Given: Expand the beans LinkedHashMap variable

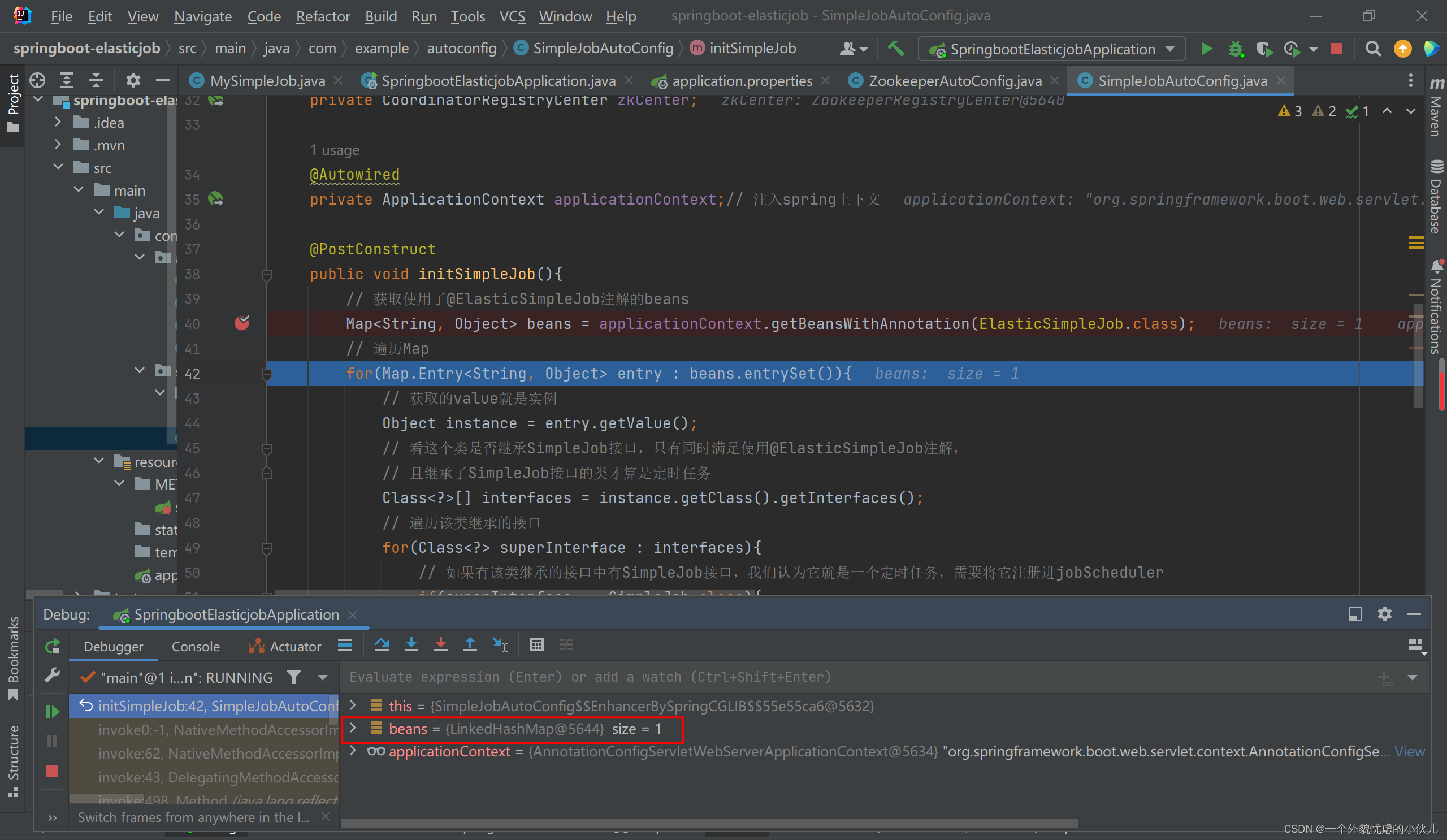Looking at the screenshot, I should (353, 728).
